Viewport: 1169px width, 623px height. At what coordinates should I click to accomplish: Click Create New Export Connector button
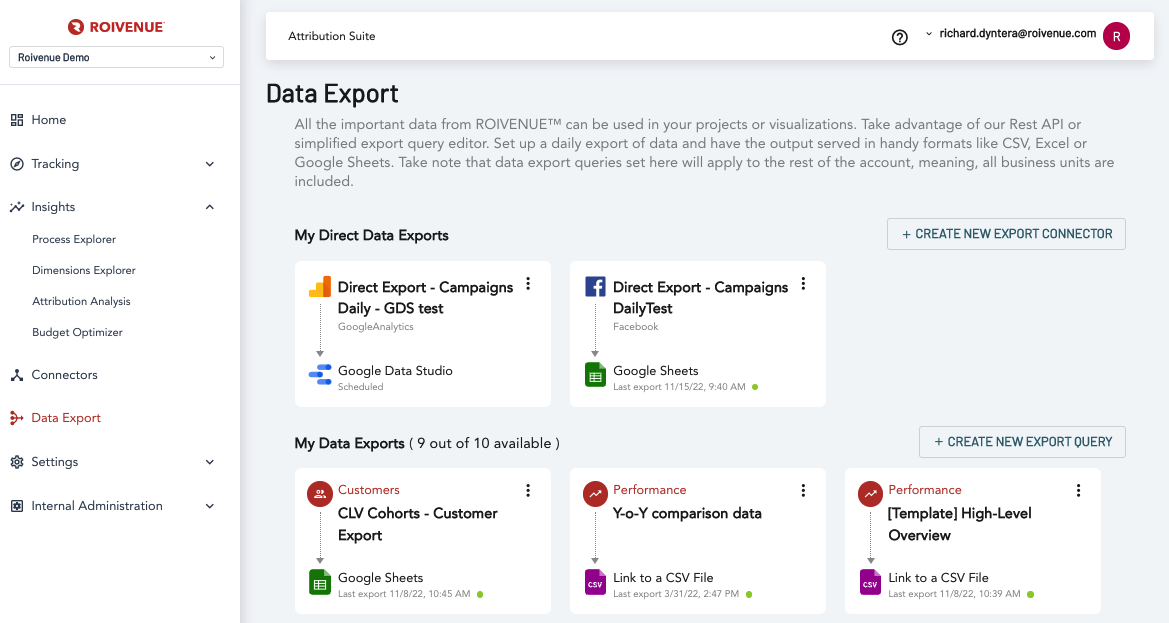pos(1006,234)
